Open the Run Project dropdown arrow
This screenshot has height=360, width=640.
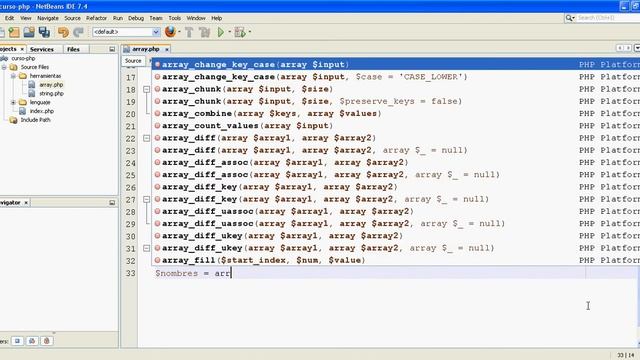[229, 32]
